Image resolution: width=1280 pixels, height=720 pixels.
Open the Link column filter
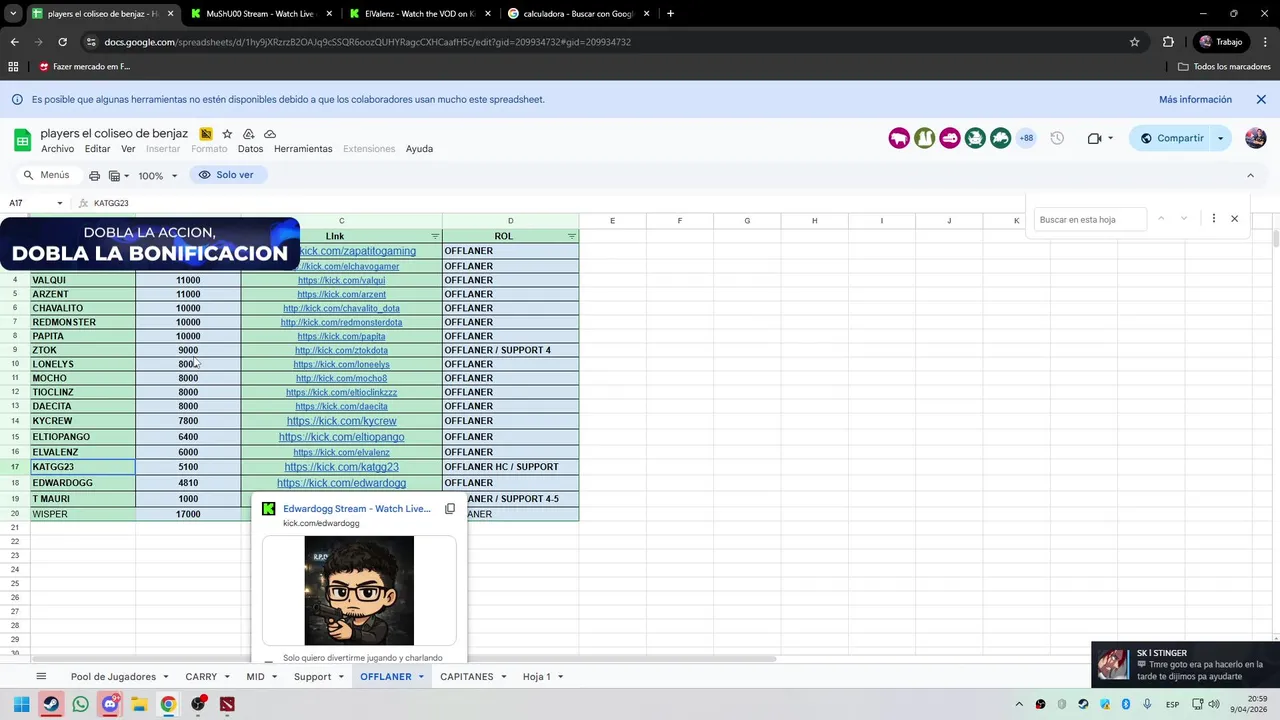[x=435, y=236]
